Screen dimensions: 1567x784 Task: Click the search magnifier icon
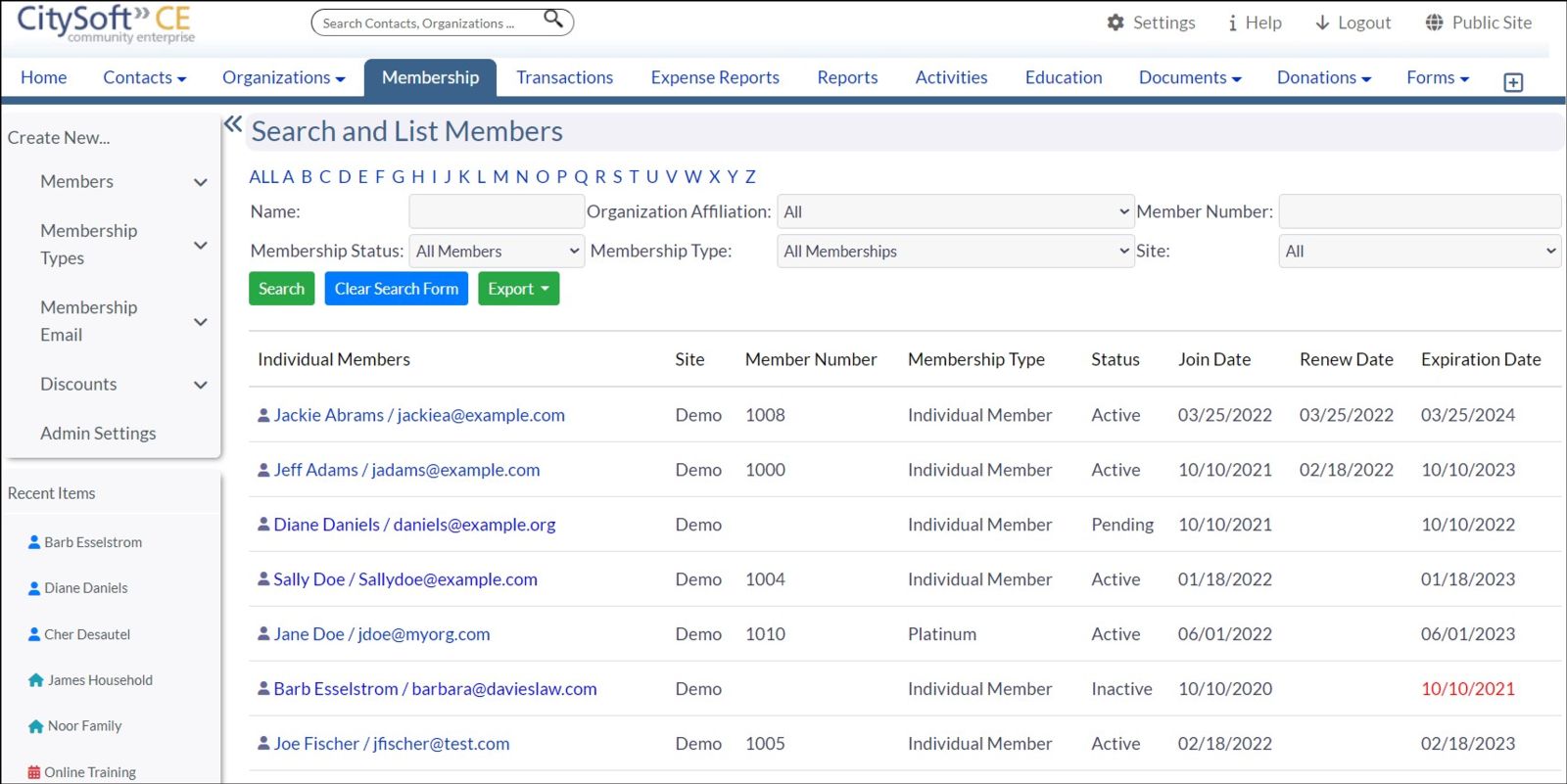(554, 19)
